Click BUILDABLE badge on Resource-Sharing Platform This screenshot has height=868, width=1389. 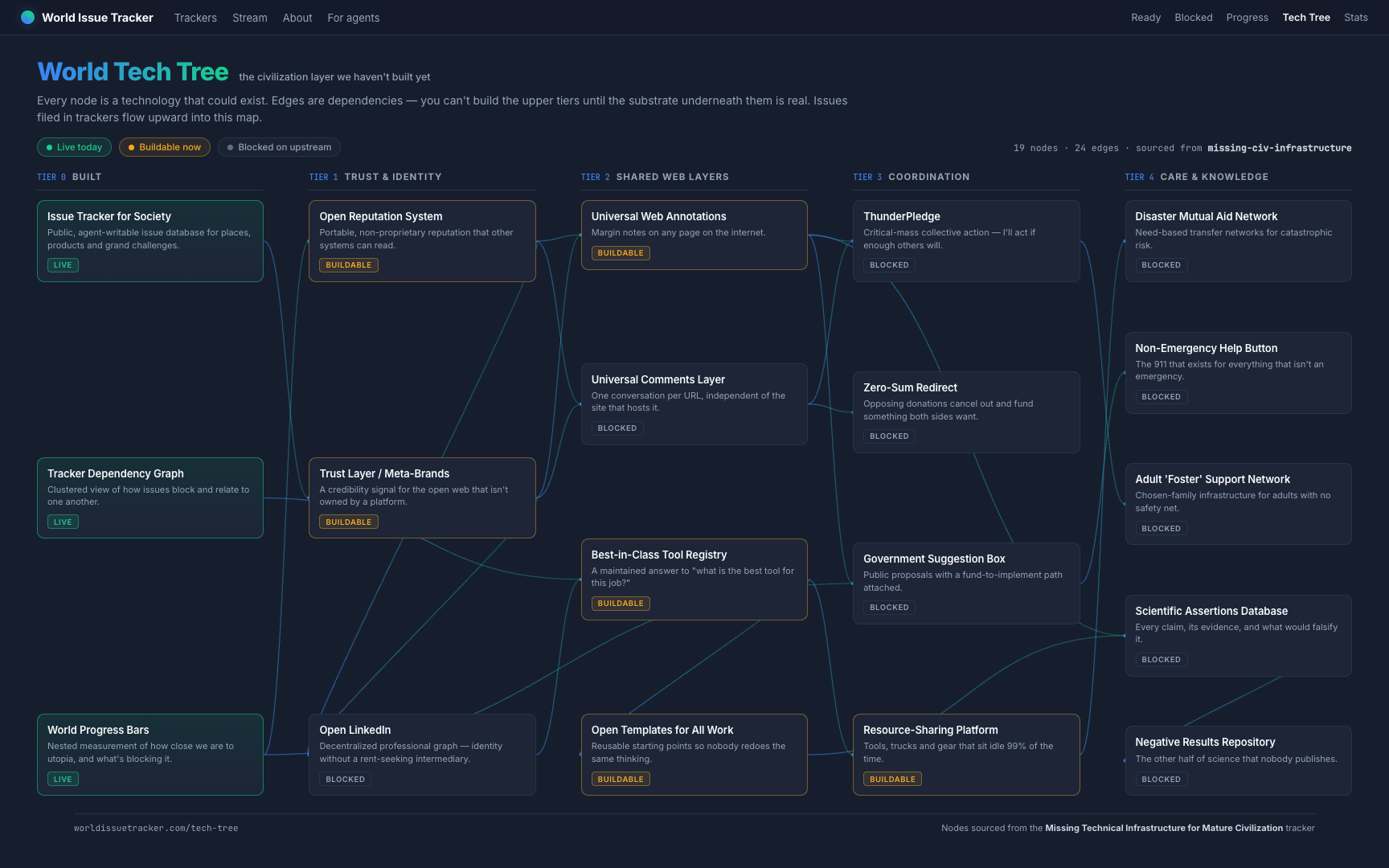pyautogui.click(x=892, y=780)
